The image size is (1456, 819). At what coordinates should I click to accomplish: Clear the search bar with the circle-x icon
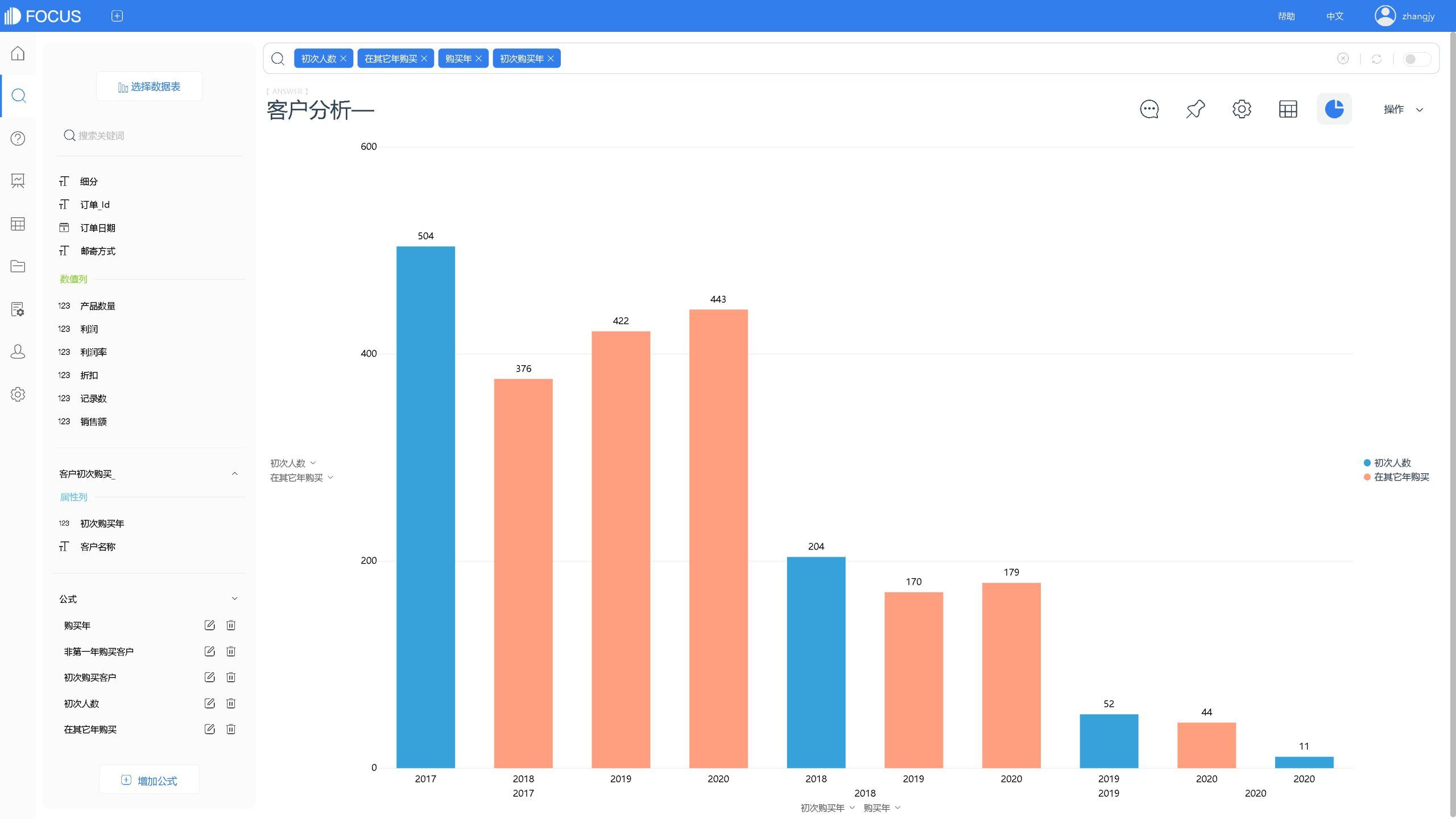[x=1343, y=59]
